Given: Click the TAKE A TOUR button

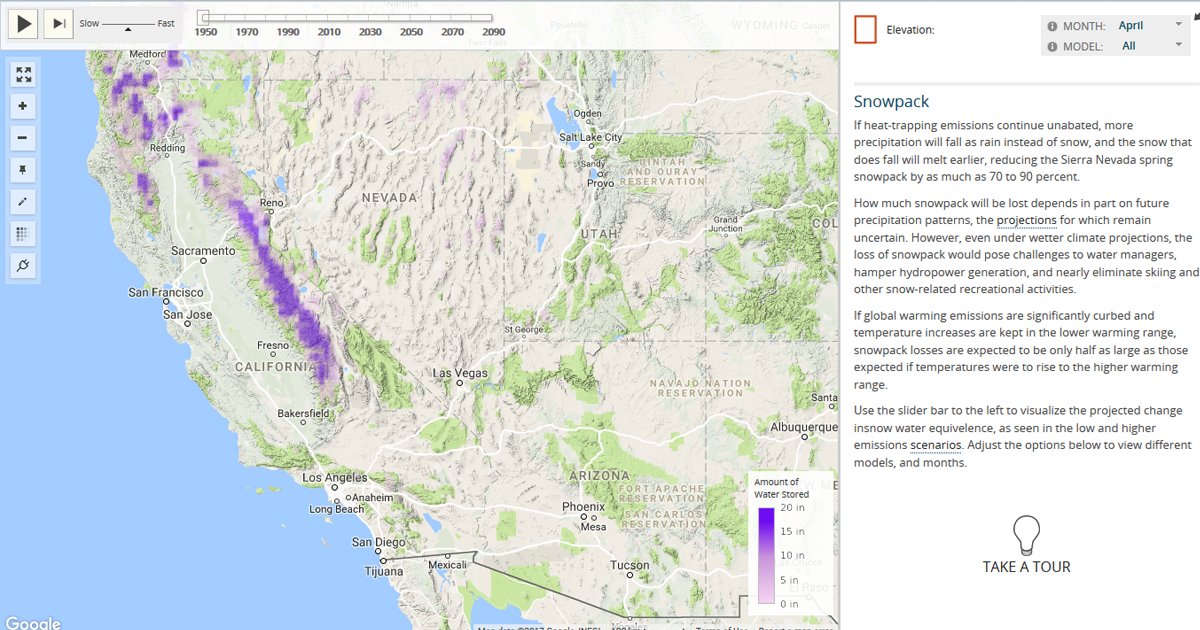Looking at the screenshot, I should (x=1026, y=567).
